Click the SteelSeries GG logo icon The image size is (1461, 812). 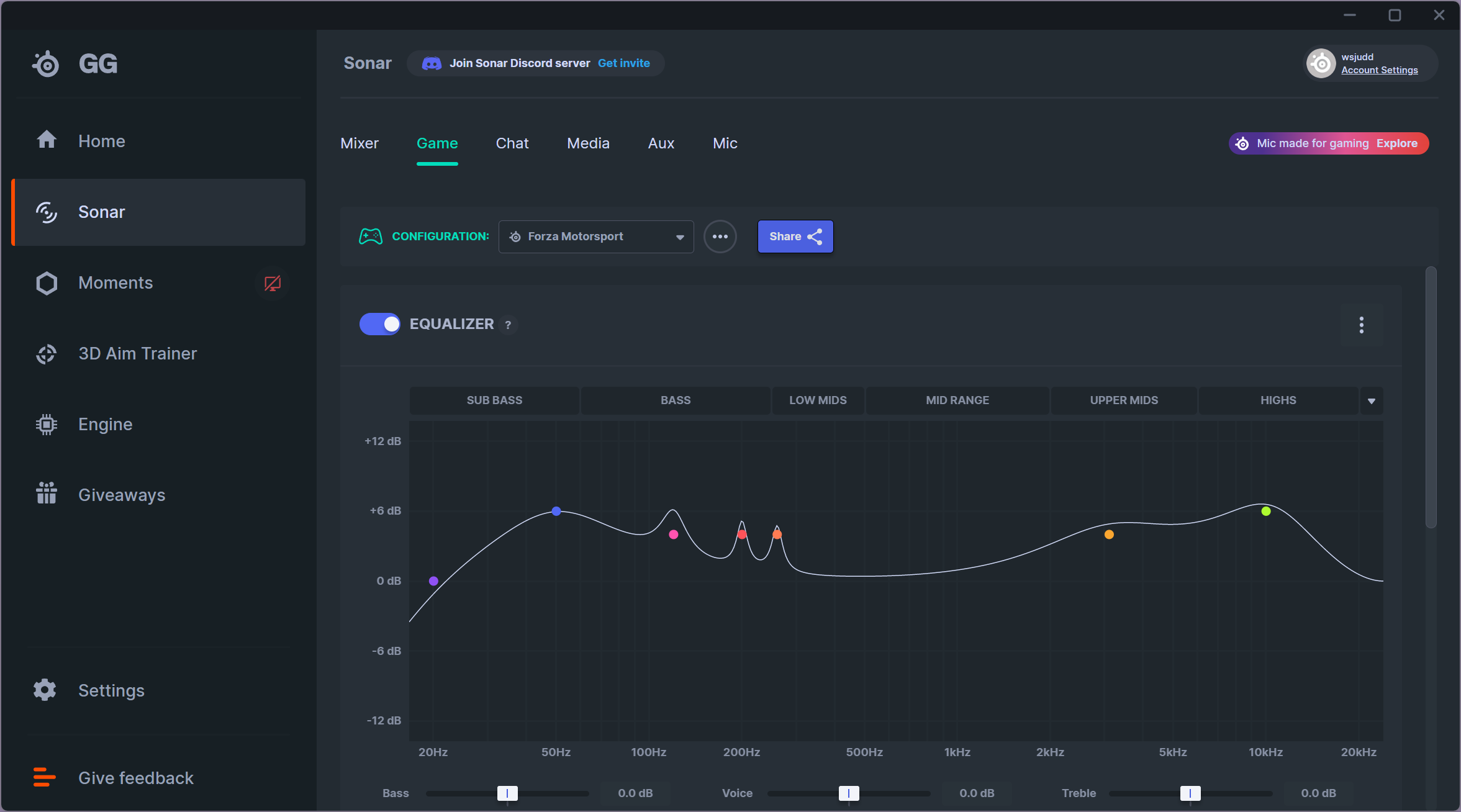(x=46, y=64)
